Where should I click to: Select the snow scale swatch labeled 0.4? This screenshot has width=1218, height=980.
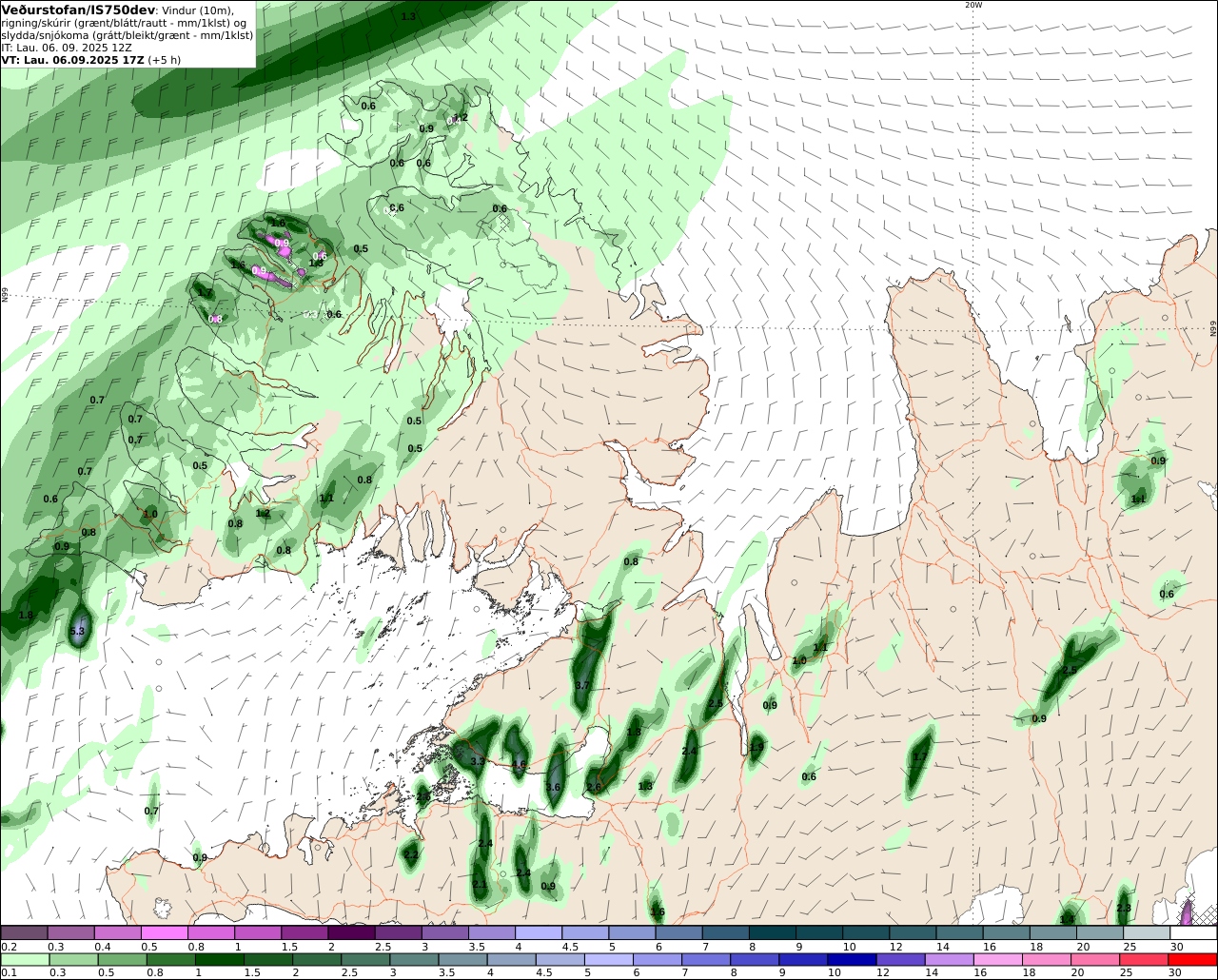[117, 933]
